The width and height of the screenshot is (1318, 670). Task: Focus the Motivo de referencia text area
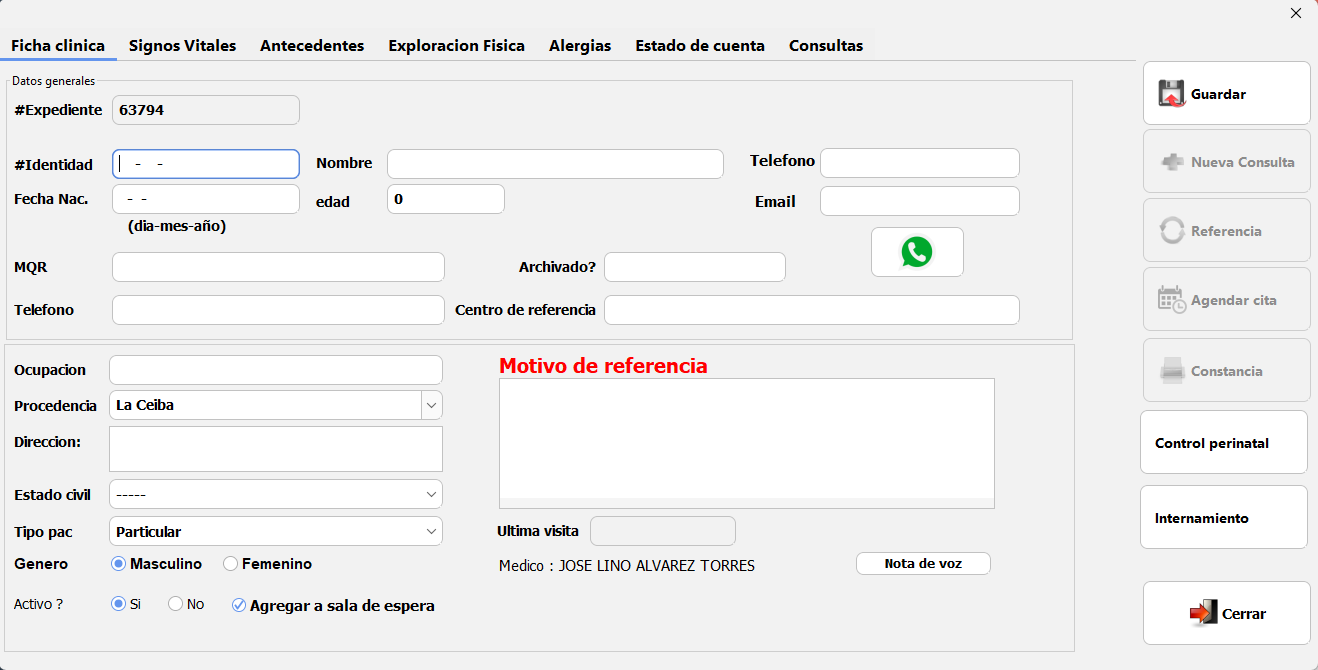[x=746, y=438]
